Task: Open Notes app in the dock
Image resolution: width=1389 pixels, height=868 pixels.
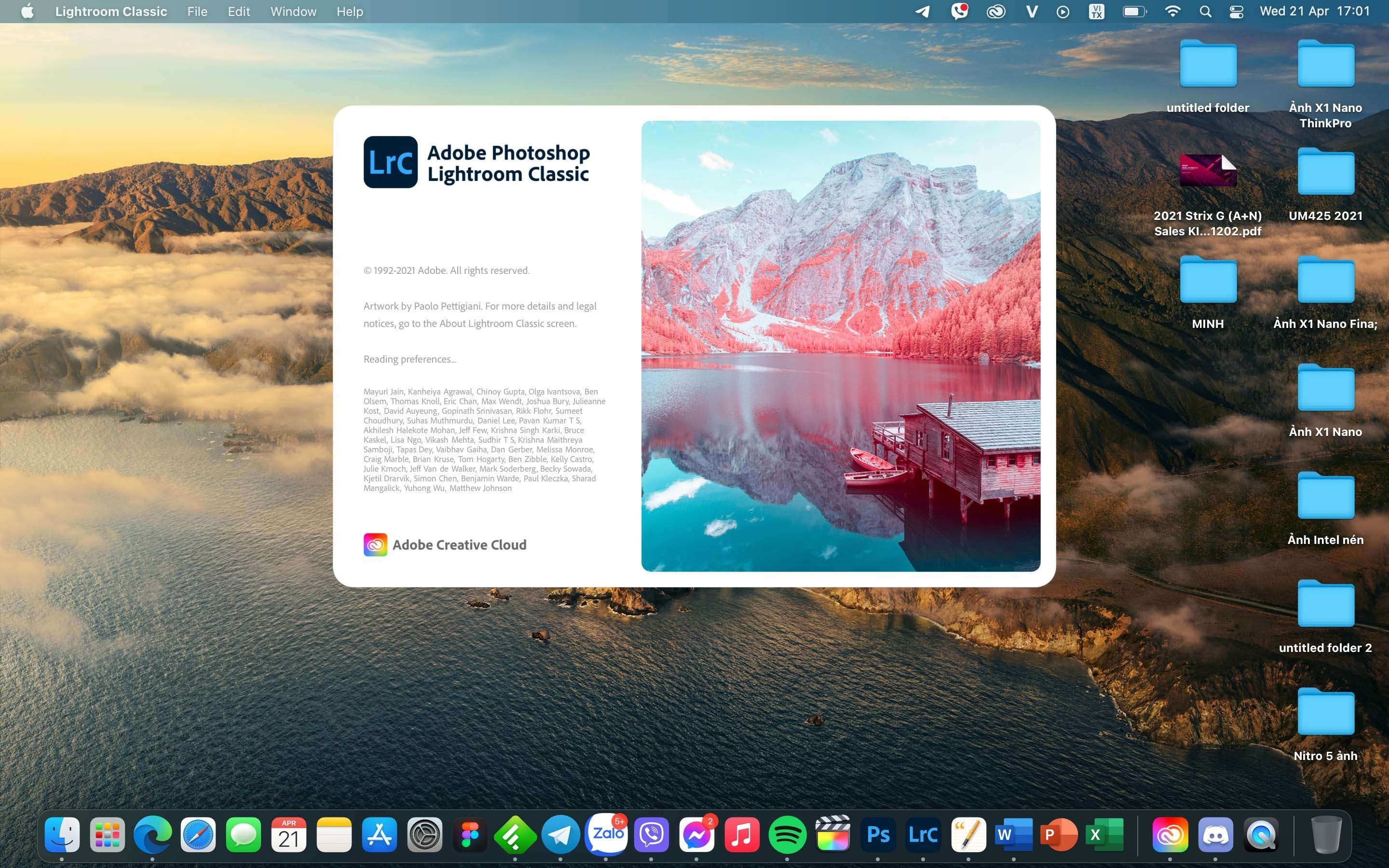Action: tap(334, 834)
